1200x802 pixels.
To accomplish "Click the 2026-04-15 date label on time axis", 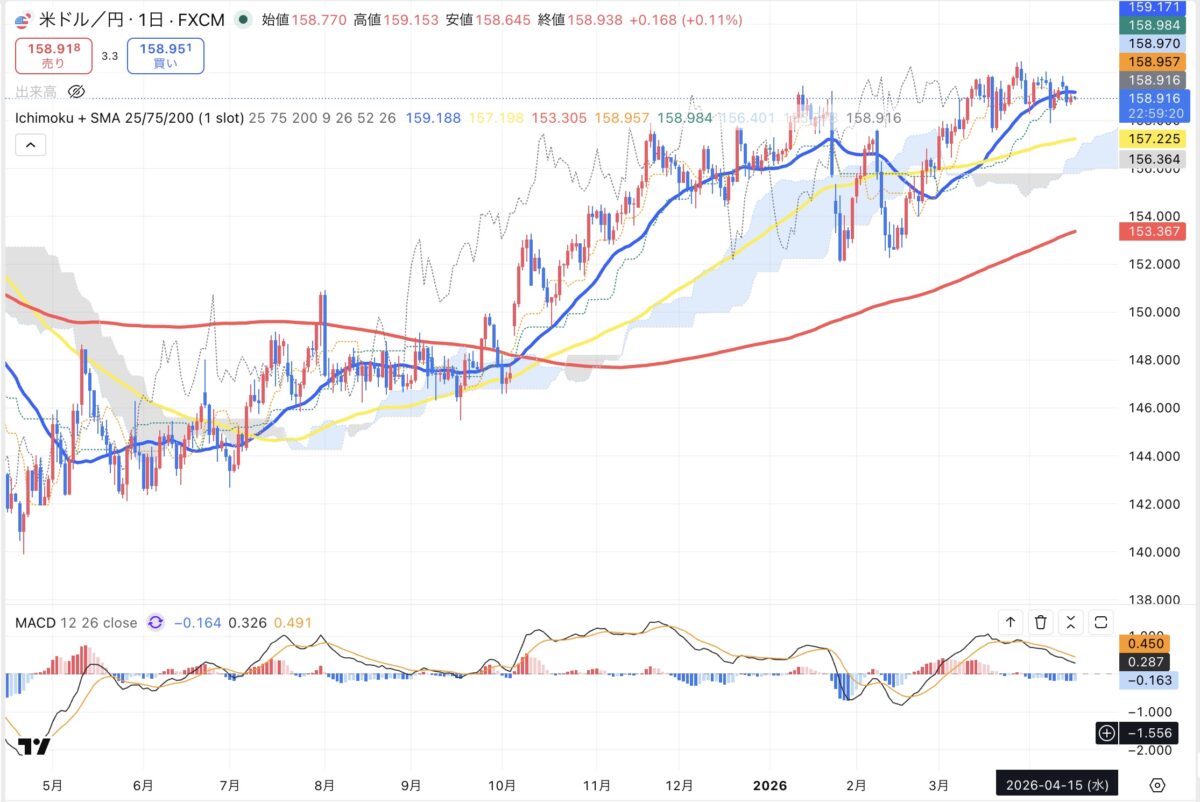I will tap(1056, 783).
